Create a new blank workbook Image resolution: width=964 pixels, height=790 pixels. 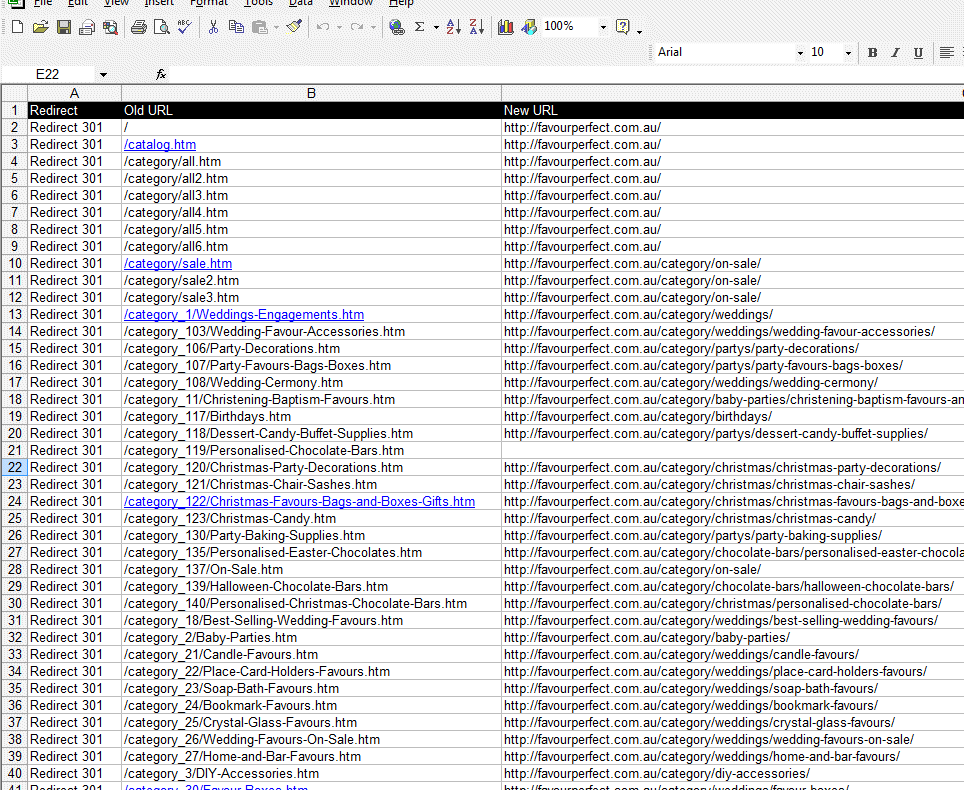click(x=18, y=27)
